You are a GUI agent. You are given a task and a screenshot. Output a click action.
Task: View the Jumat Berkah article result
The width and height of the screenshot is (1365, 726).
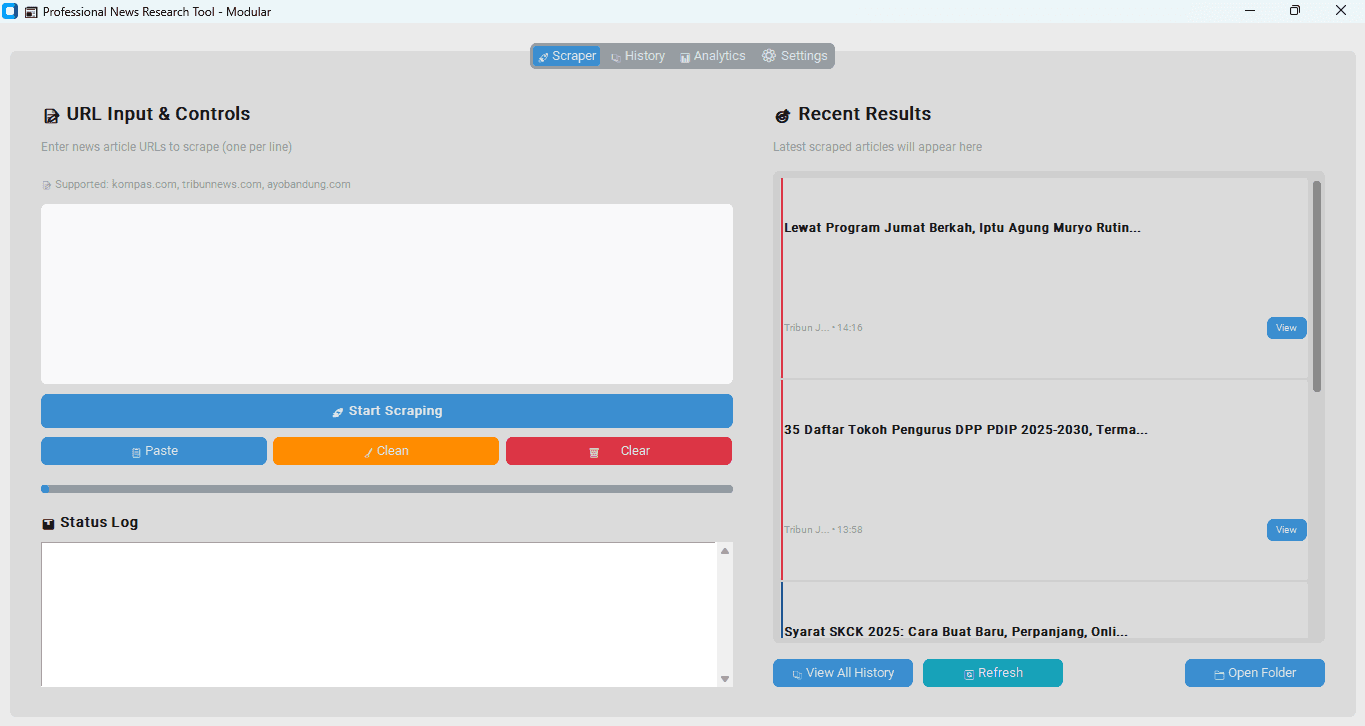tap(1286, 327)
